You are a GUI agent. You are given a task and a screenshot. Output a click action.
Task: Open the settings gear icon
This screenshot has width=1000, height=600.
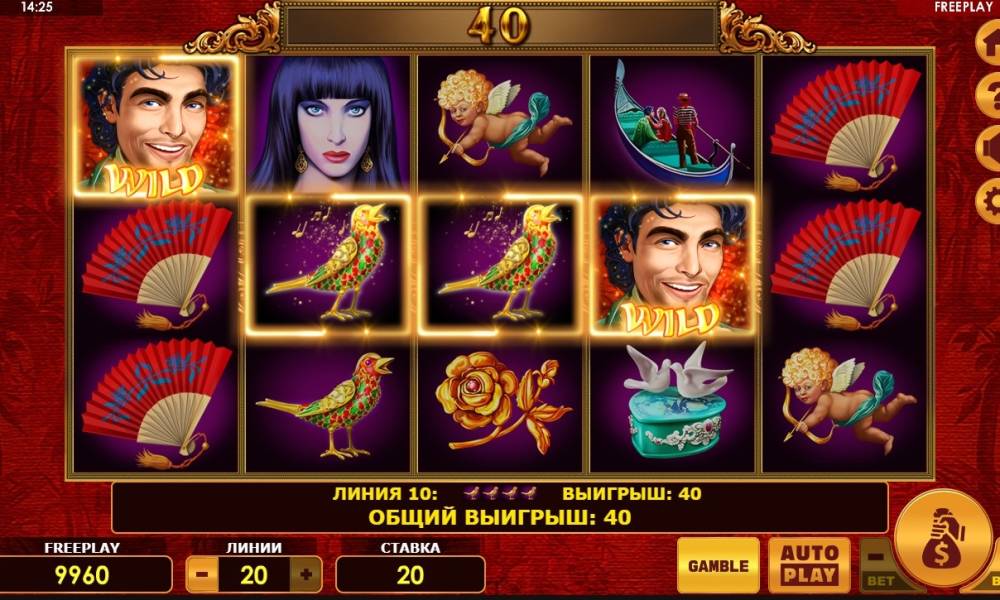click(x=989, y=201)
